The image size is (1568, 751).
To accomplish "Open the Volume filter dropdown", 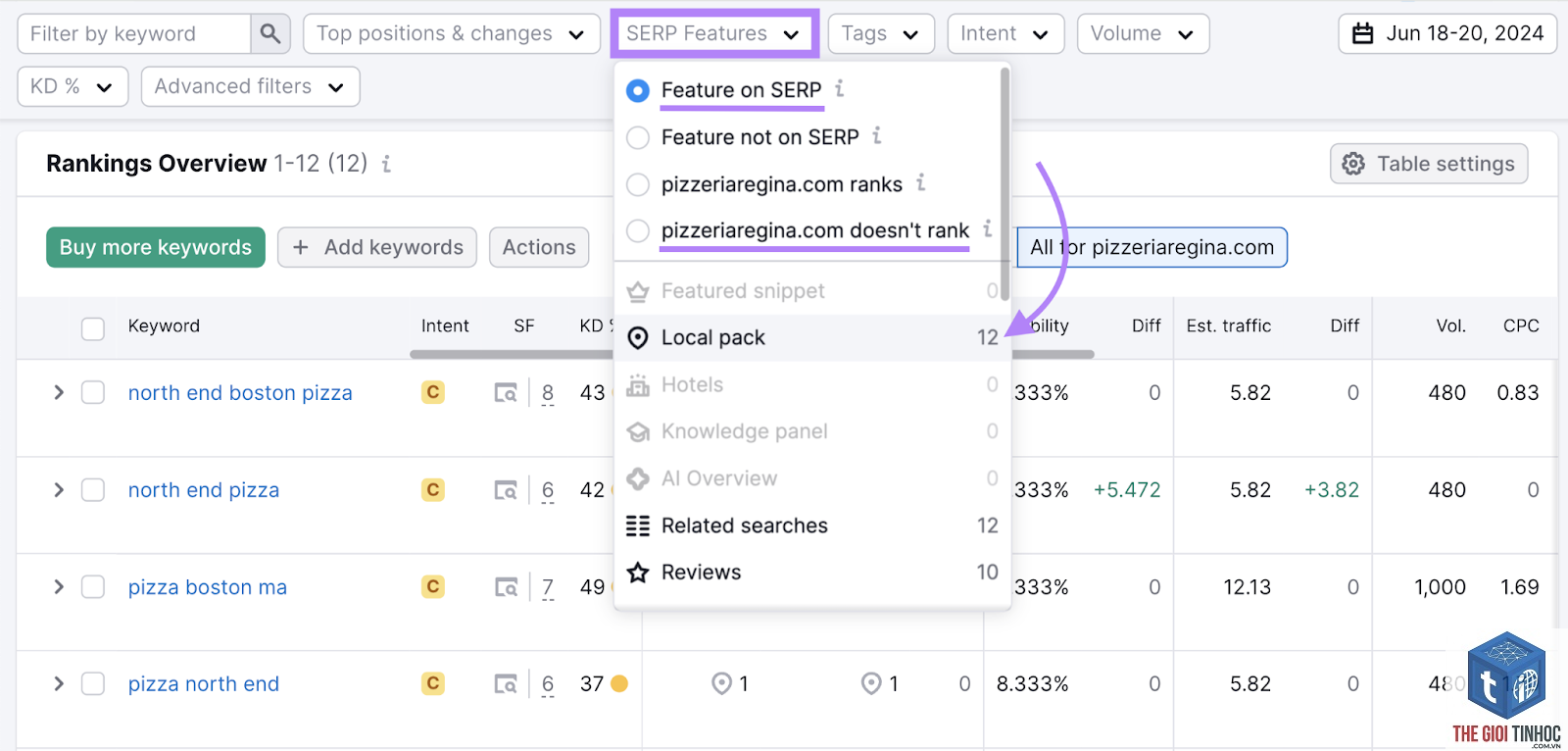I will (1143, 34).
